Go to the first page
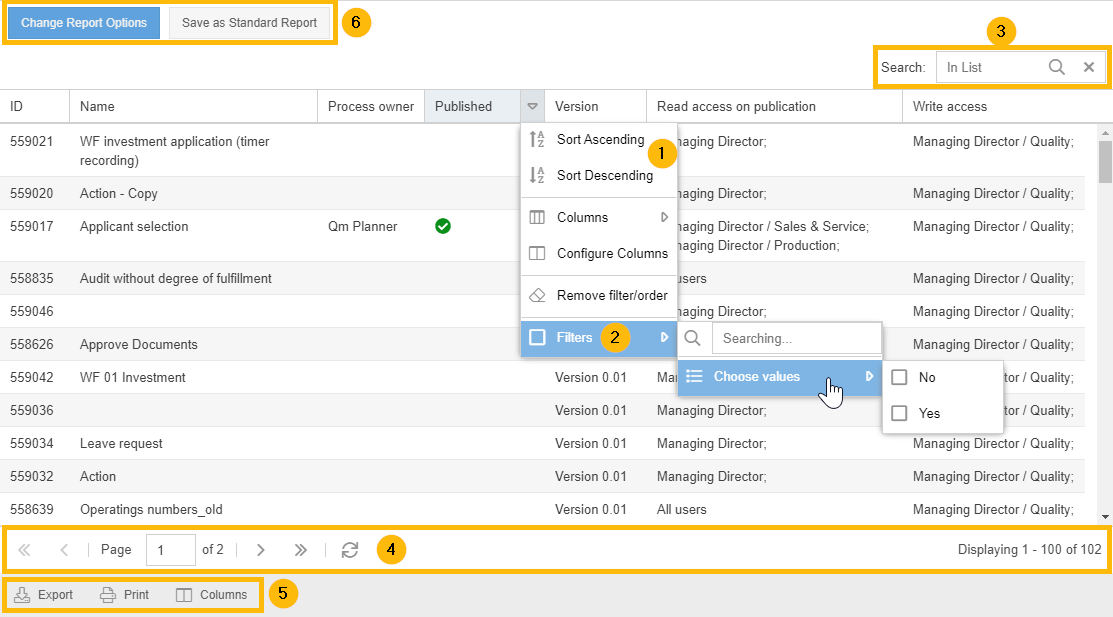This screenshot has width=1113, height=617. pyautogui.click(x=24, y=550)
